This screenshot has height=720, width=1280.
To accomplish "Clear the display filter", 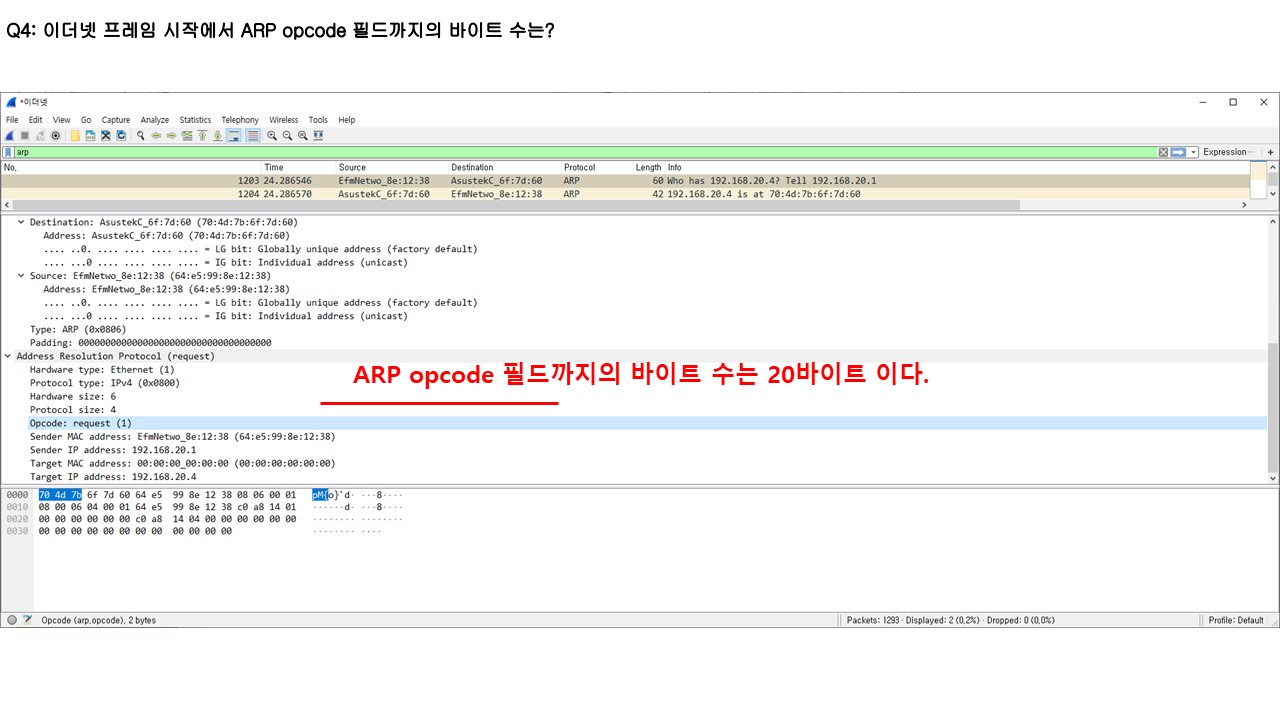I will click(x=1163, y=152).
